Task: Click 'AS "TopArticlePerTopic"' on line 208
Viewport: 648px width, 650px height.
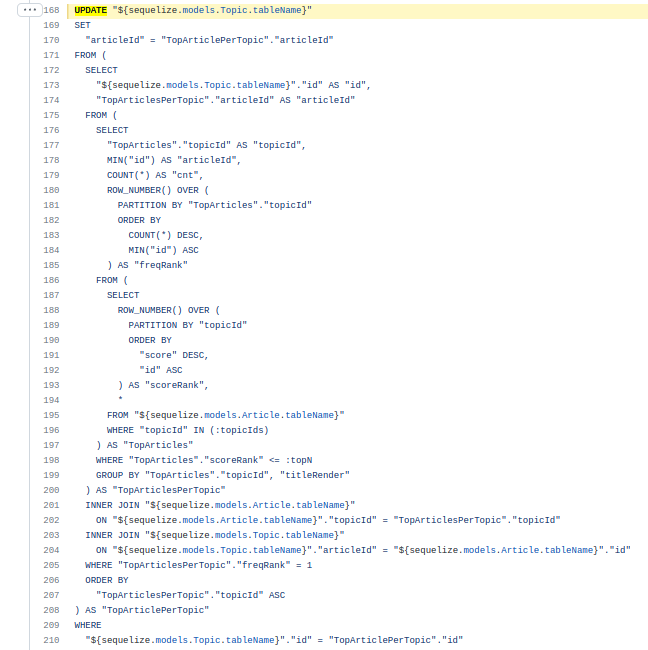Action: [x=147, y=610]
